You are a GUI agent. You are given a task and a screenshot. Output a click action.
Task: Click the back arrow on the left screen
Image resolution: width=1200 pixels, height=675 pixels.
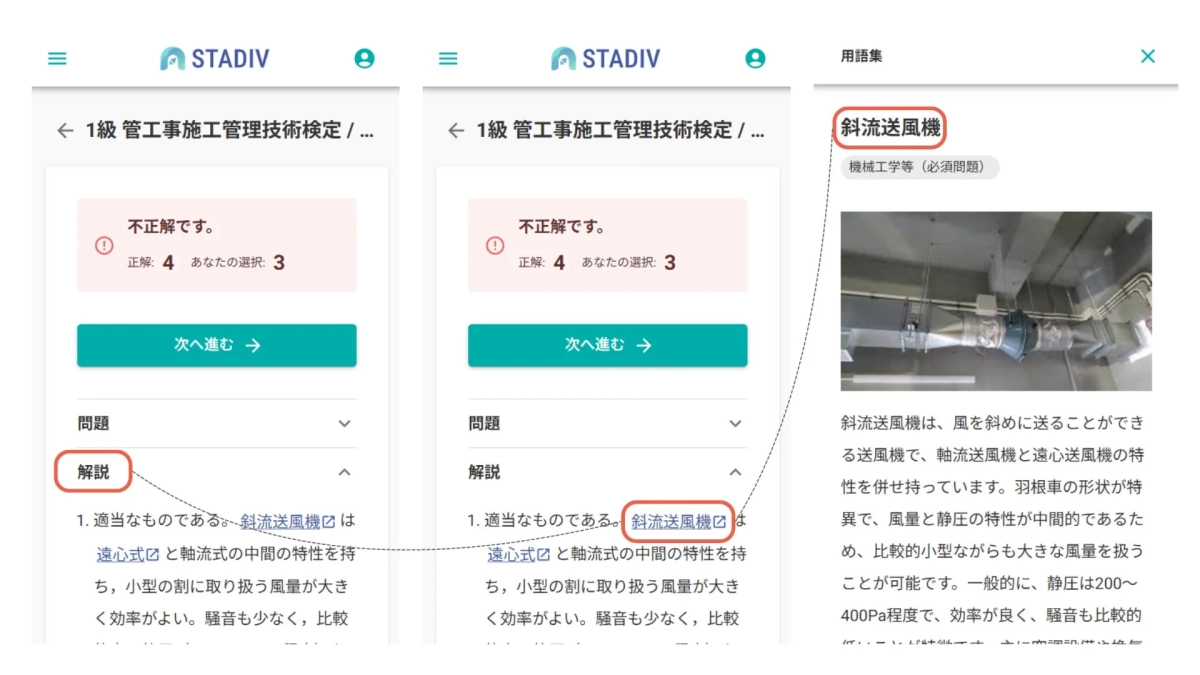tap(65, 131)
